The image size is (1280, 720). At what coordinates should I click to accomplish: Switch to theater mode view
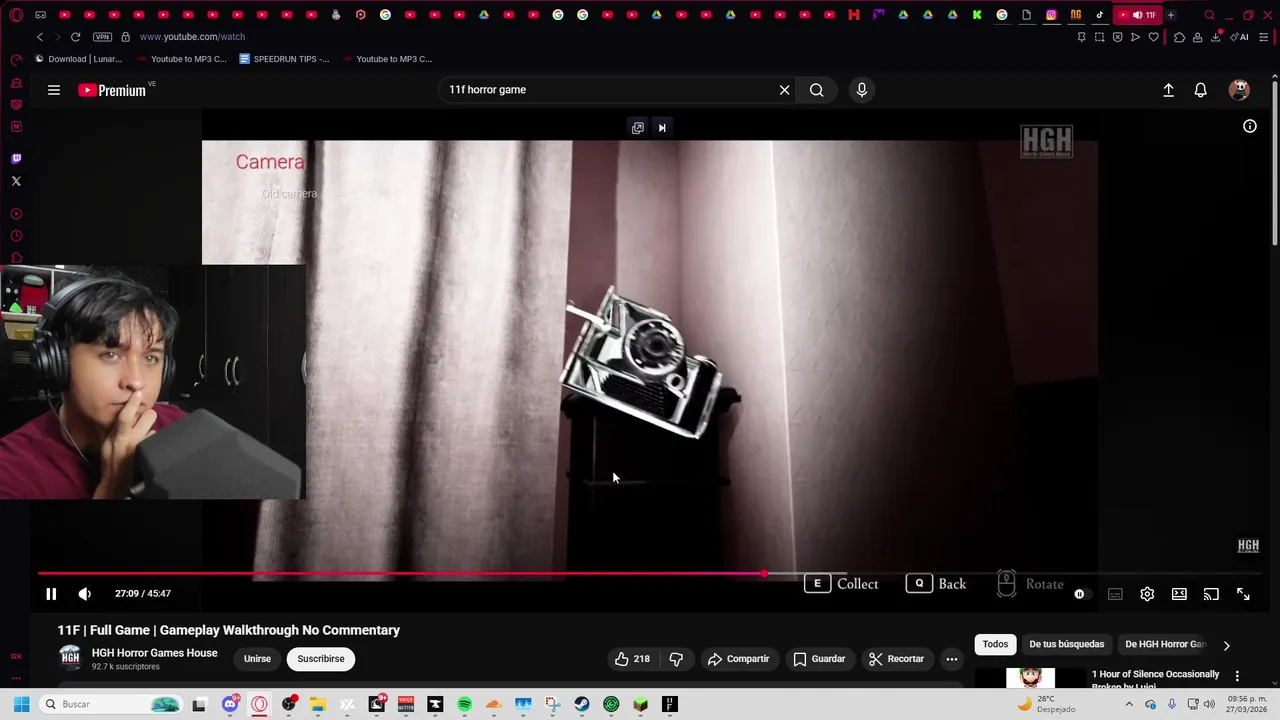[x=1179, y=594]
